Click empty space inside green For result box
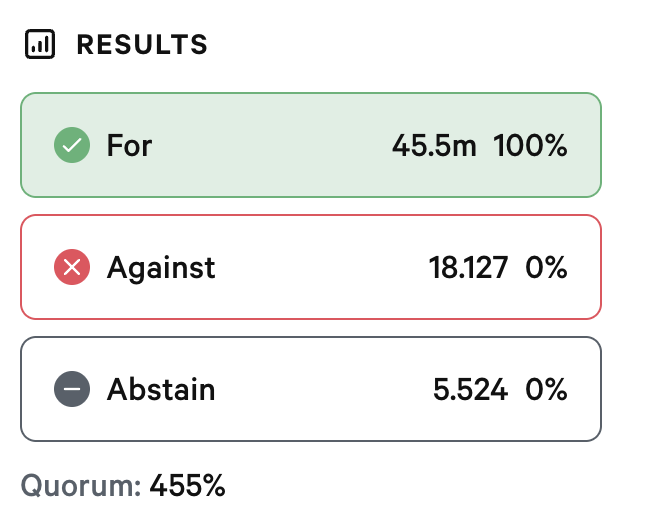This screenshot has width=648, height=532. pyautogui.click(x=270, y=146)
